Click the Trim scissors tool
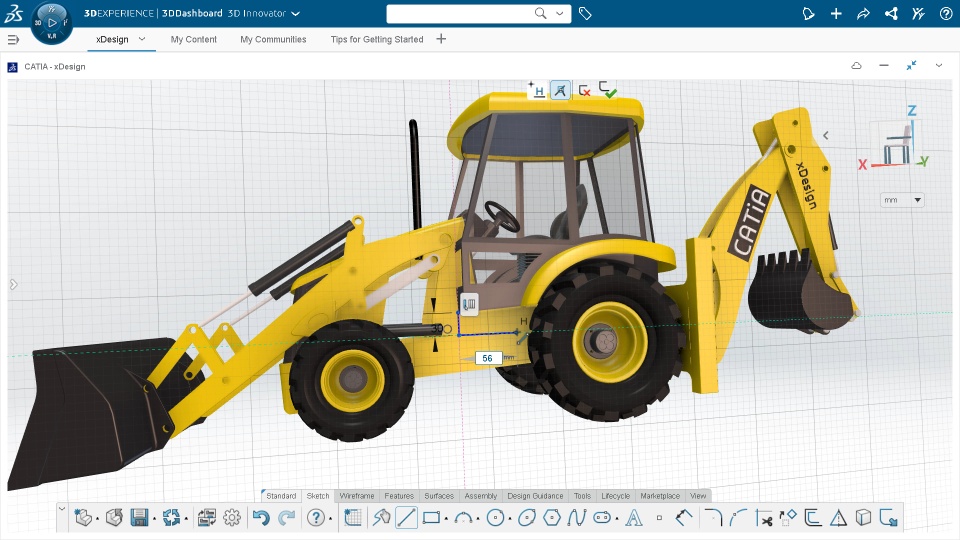This screenshot has width=960, height=540. (765, 518)
